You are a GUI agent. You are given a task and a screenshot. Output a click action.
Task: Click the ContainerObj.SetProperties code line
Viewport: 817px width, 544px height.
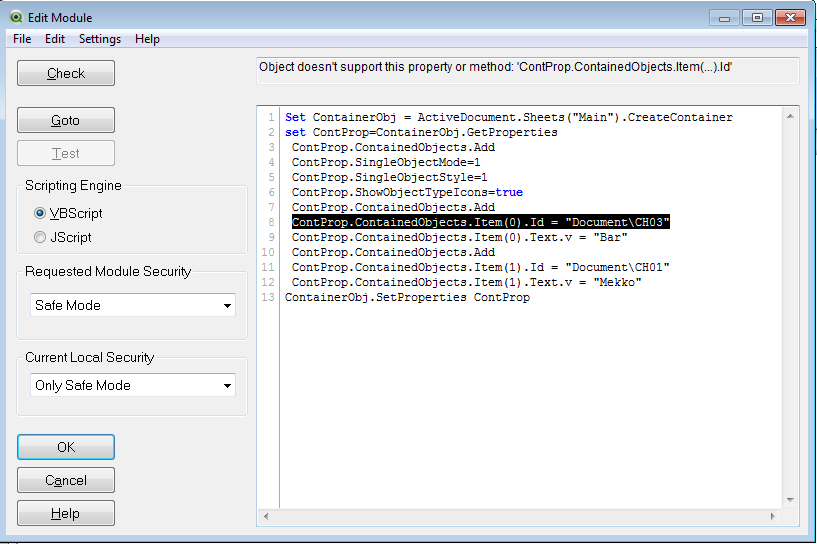407,297
